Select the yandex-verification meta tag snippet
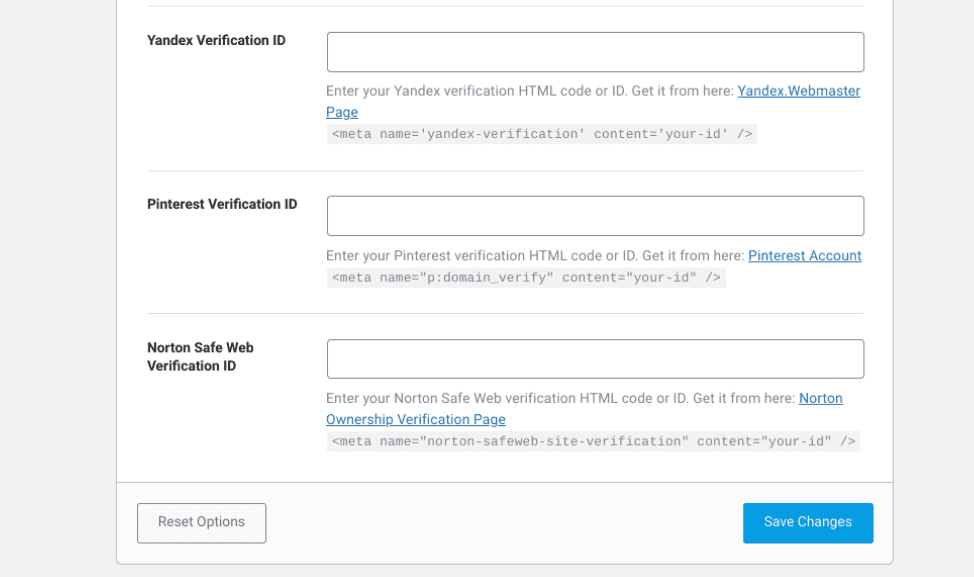 click(x=541, y=133)
